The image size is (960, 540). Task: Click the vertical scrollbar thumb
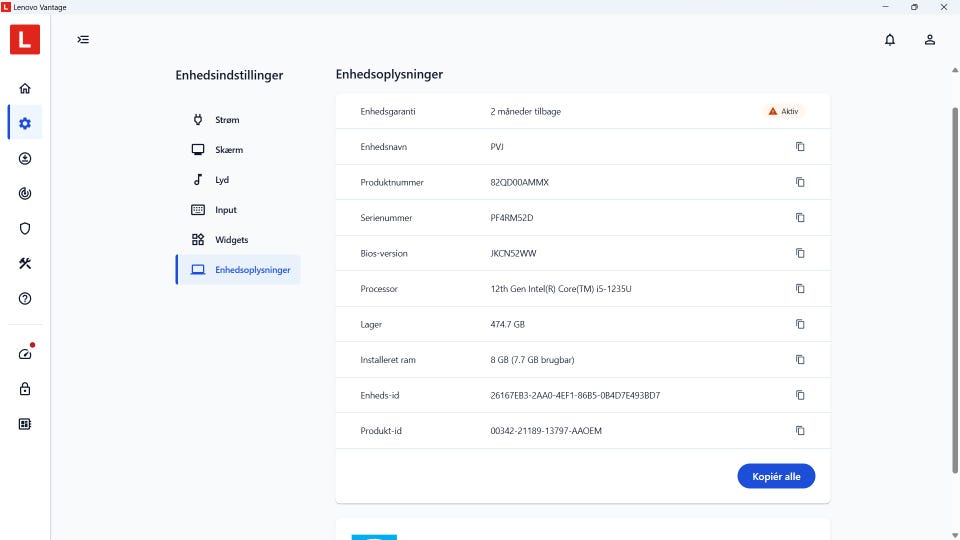tap(954, 290)
